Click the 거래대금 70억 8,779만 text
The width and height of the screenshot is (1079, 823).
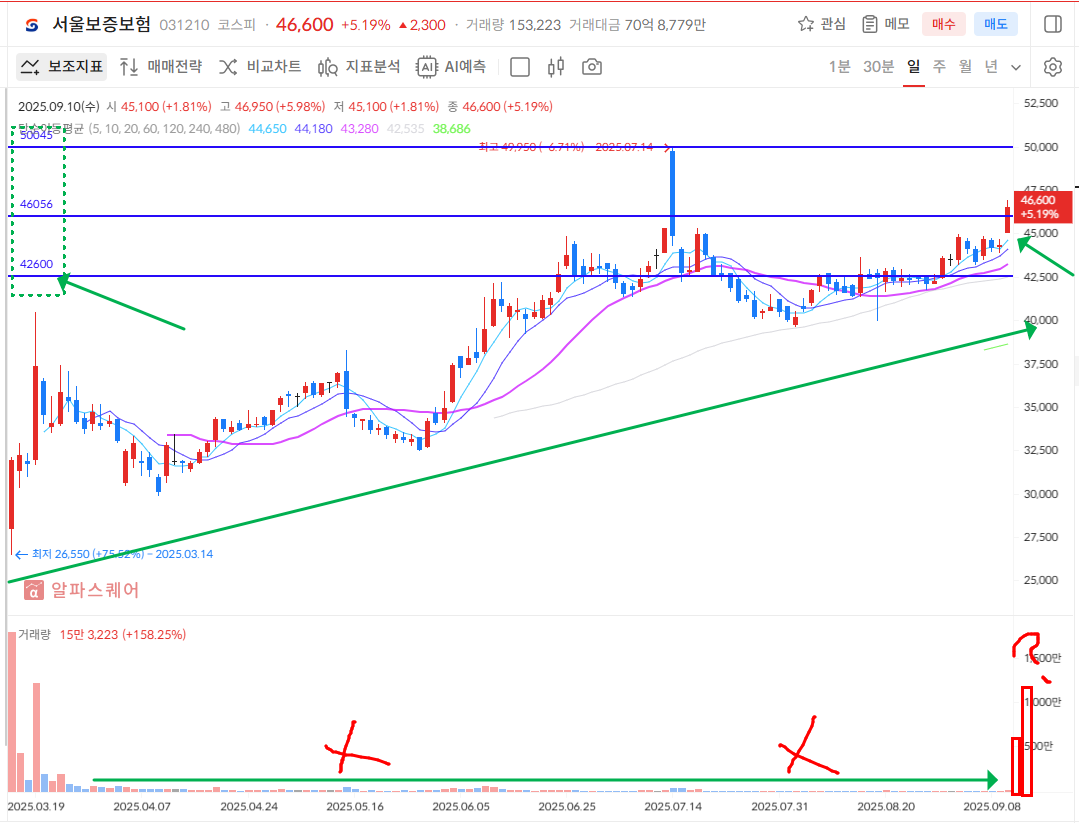637,25
